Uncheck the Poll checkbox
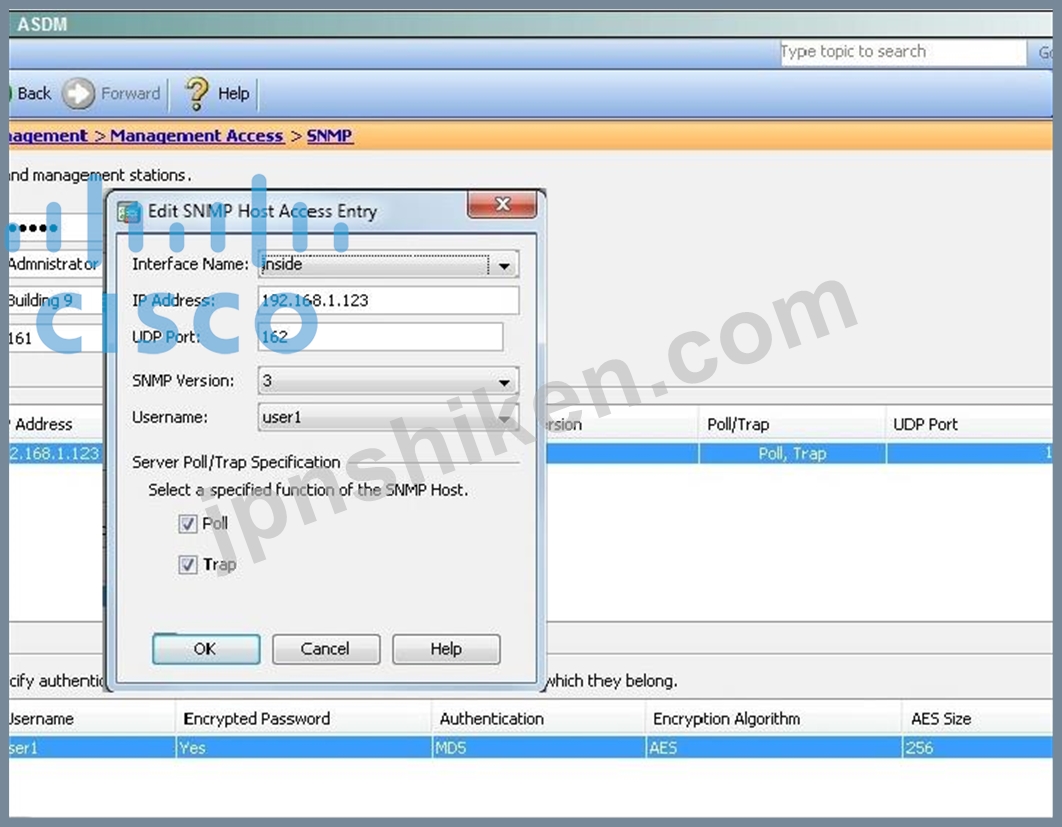The width and height of the screenshot is (1062, 827). 188,524
